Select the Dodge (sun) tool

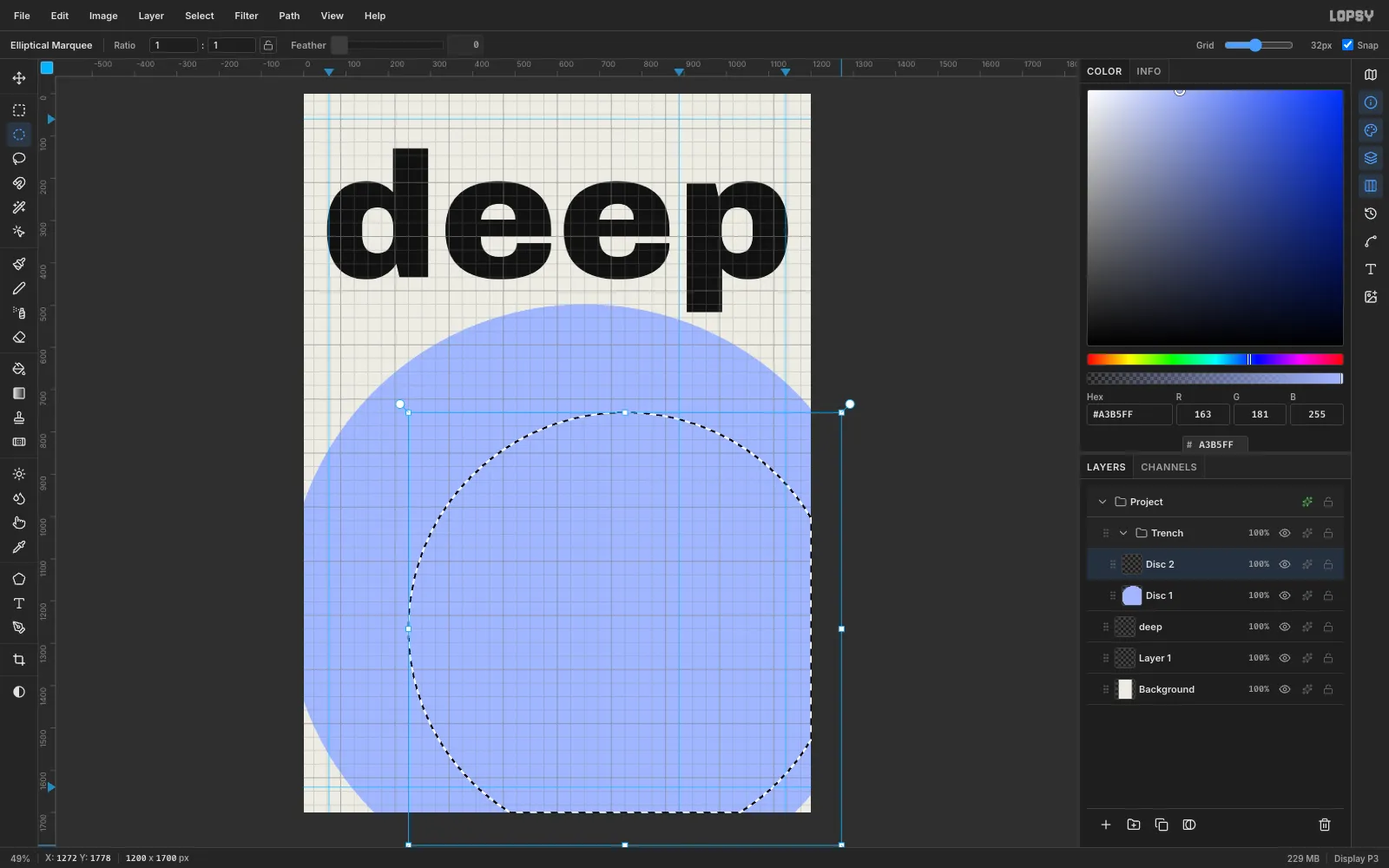[x=19, y=474]
